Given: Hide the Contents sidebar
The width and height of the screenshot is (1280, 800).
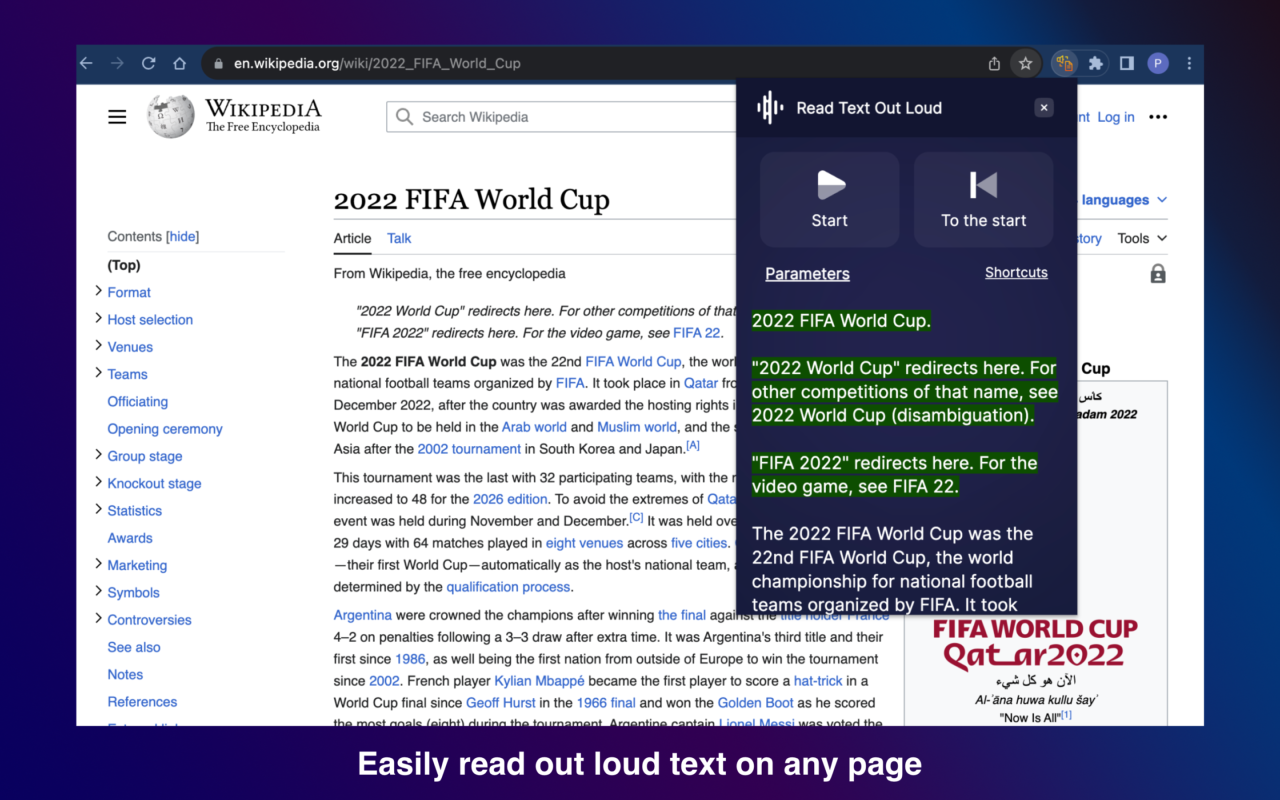Looking at the screenshot, I should [183, 236].
